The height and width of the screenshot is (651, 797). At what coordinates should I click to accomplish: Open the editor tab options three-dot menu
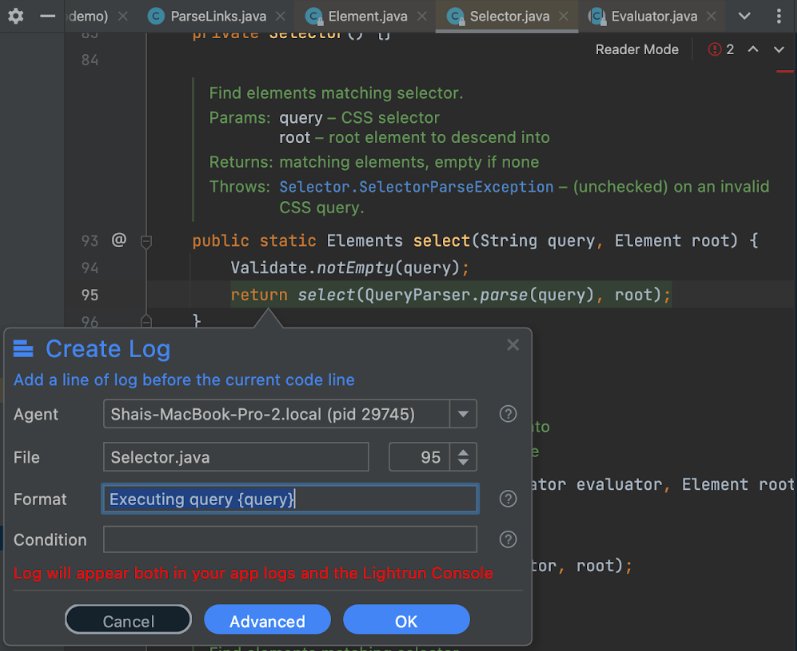pos(779,16)
